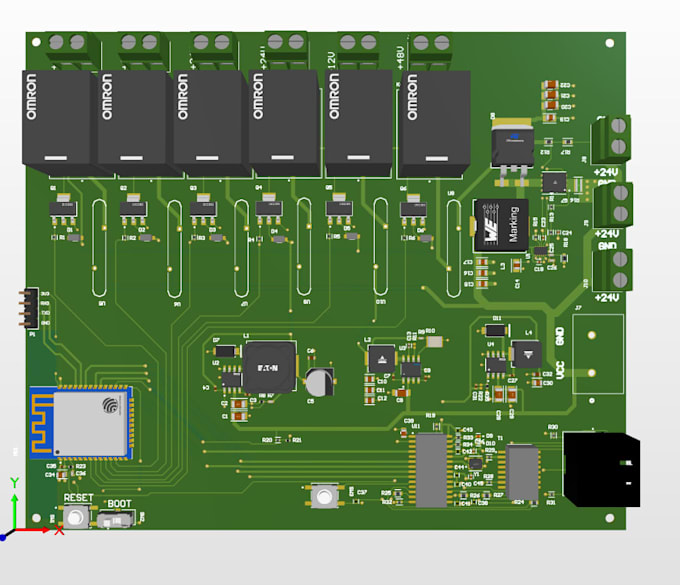Click the +48V silkscreen label
The width and height of the screenshot is (680, 585).
400,58
